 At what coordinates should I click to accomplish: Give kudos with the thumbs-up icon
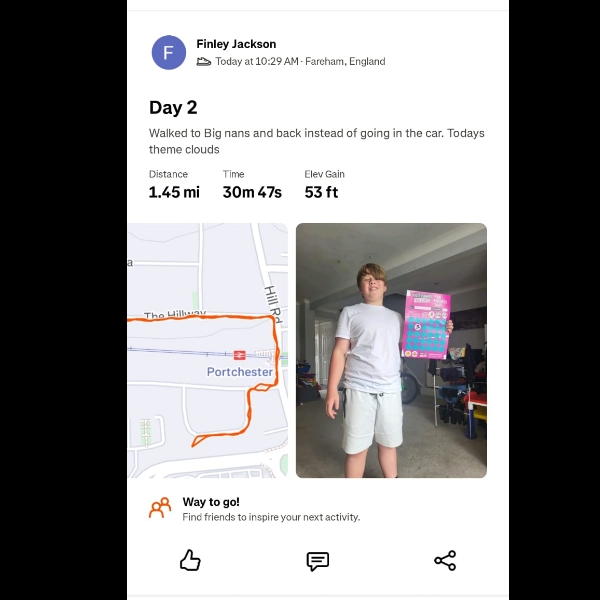(x=190, y=561)
